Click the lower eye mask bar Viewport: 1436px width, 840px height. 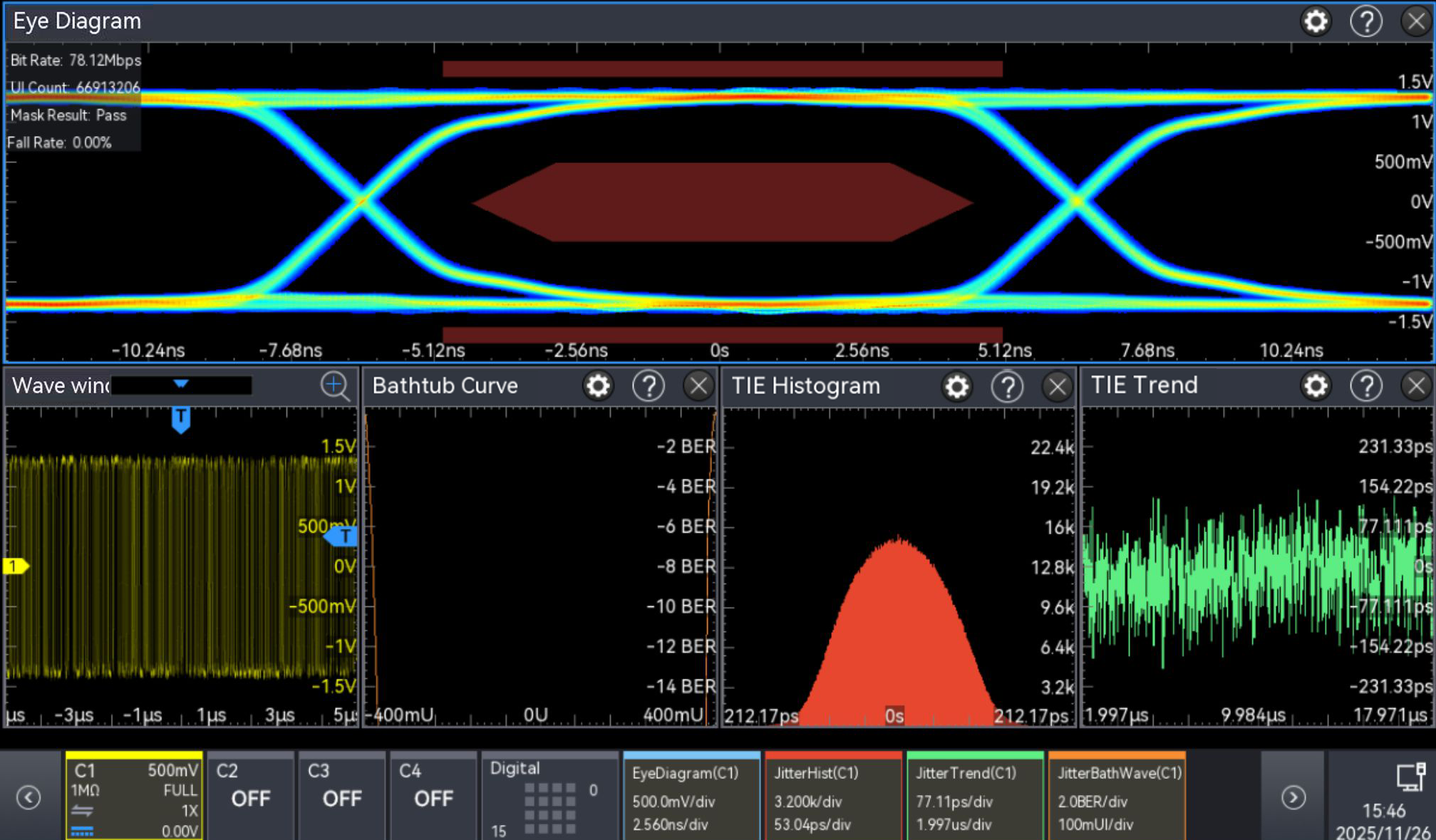(x=723, y=335)
